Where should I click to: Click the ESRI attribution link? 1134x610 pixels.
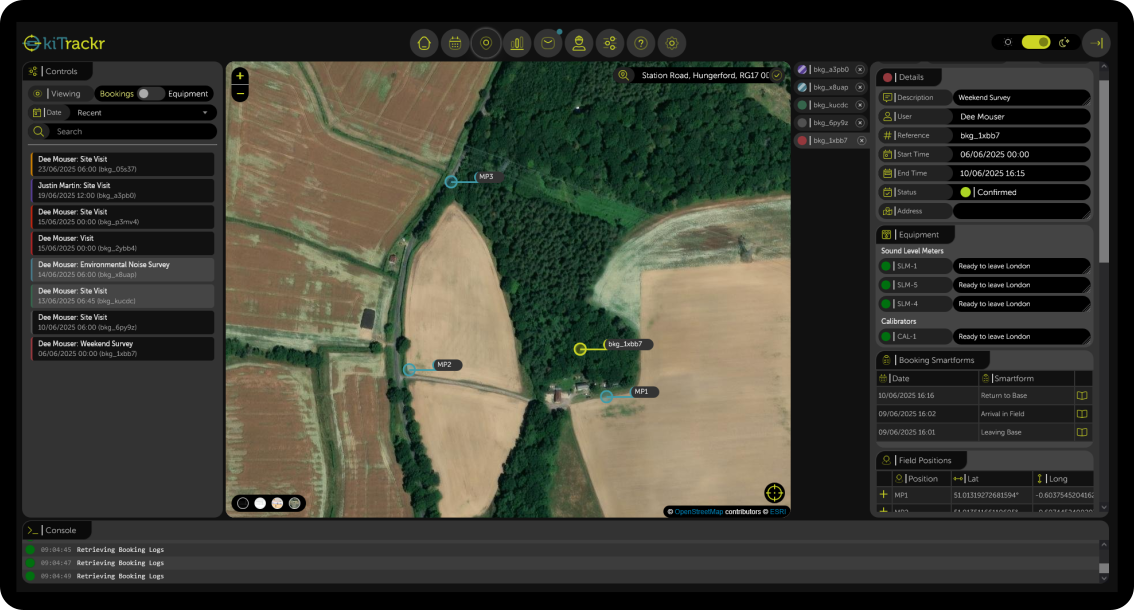[777, 511]
